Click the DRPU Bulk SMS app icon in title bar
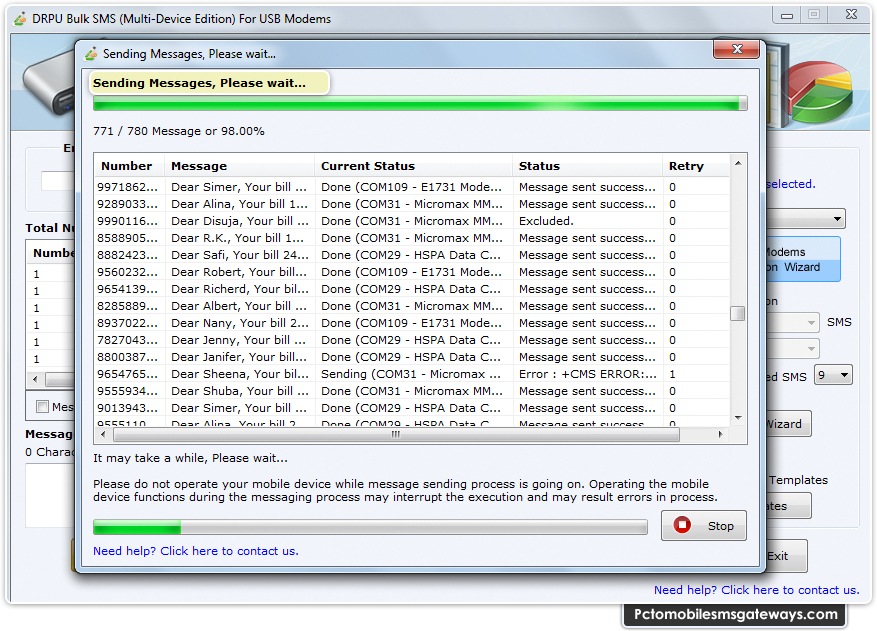This screenshot has width=877, height=631. click(20, 19)
